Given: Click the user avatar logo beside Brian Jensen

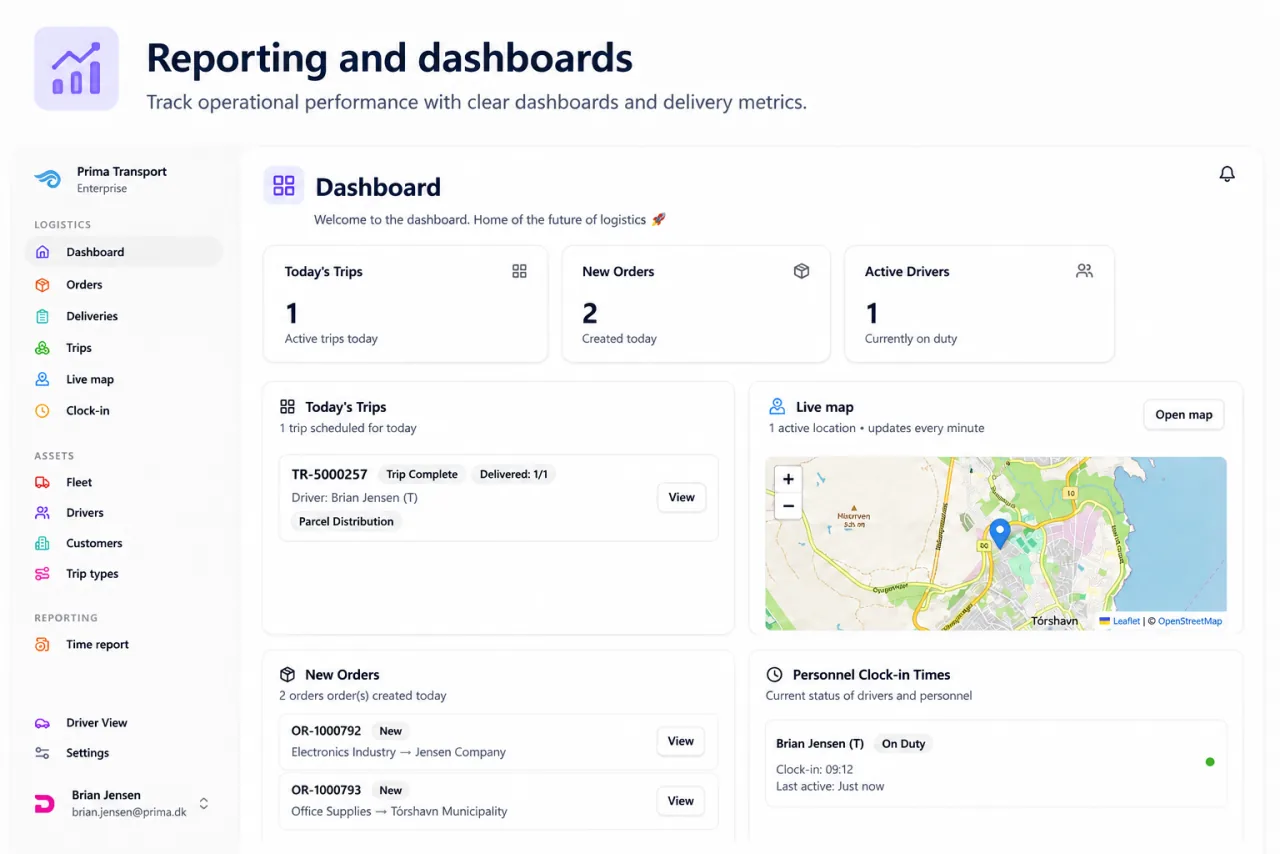Looking at the screenshot, I should pos(45,803).
